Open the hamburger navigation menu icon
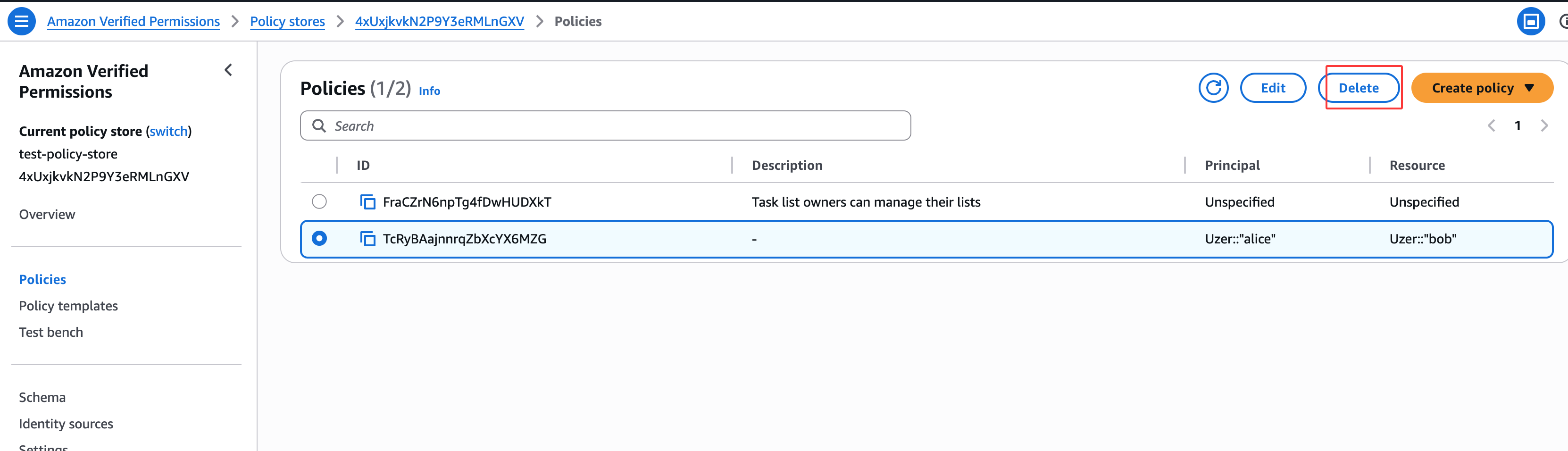The image size is (1568, 451). (21, 21)
